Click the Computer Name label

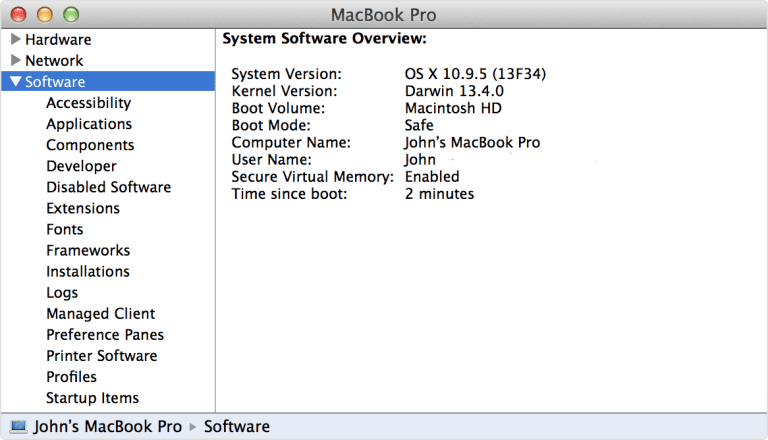291,143
